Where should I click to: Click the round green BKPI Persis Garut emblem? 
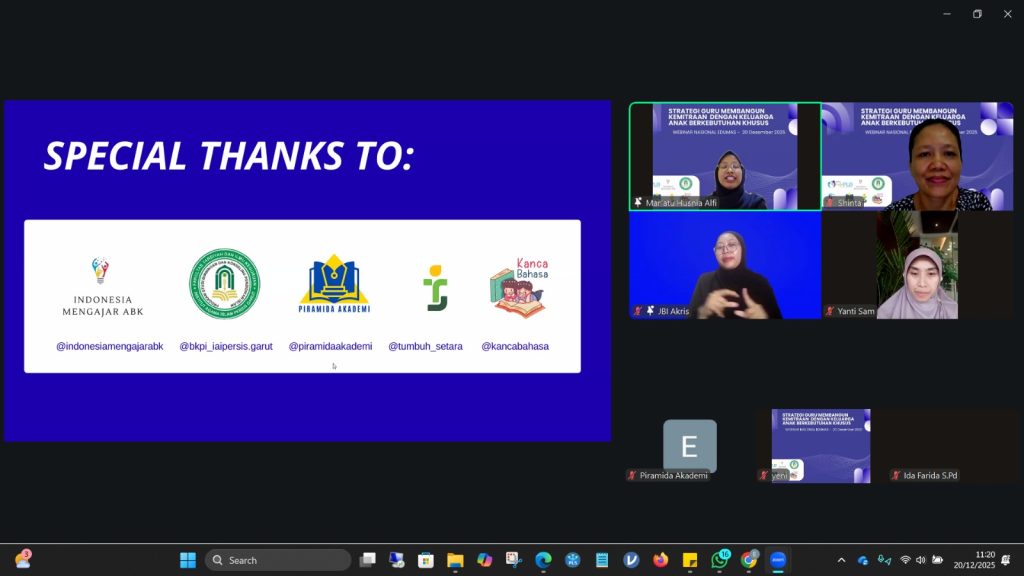coord(225,284)
